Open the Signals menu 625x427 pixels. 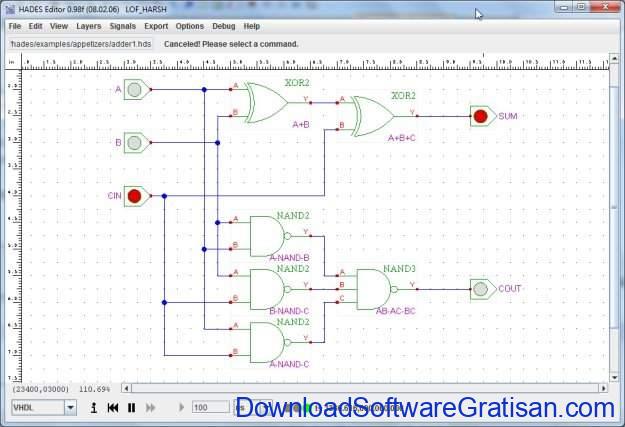click(x=122, y=26)
